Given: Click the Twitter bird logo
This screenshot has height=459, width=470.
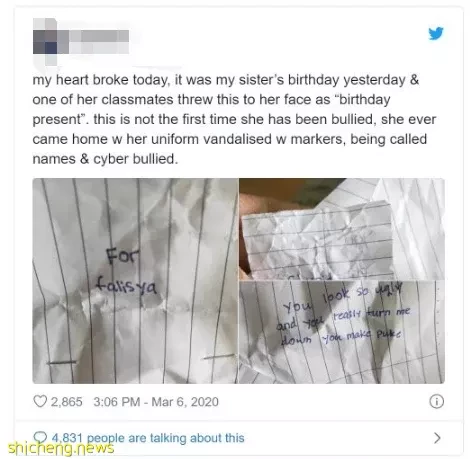Looking at the screenshot, I should coord(436,33).
